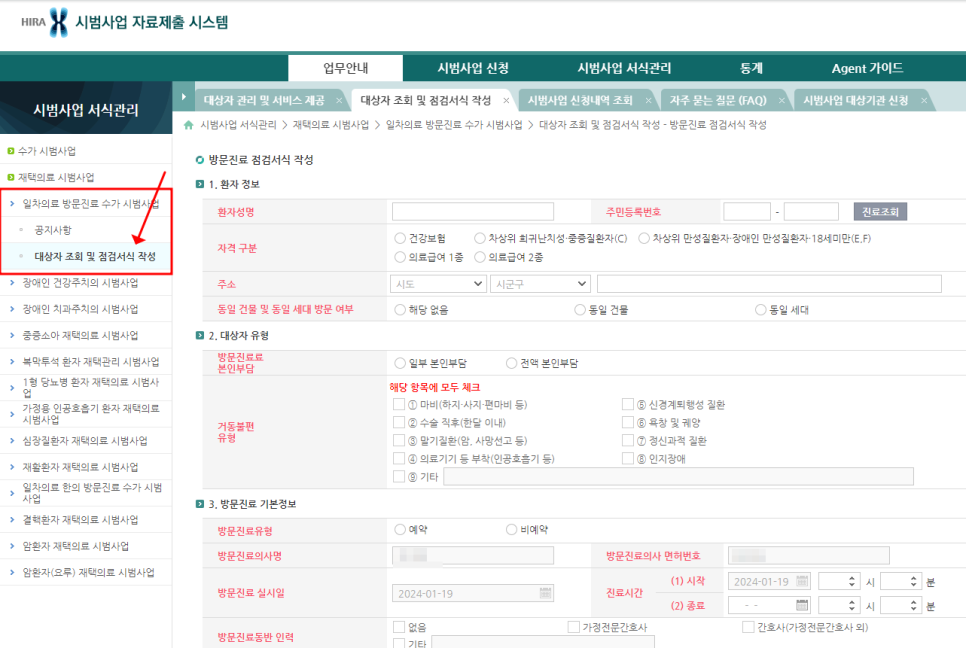Click the 환자성명 input field
The width and height of the screenshot is (966, 648).
pos(473,212)
